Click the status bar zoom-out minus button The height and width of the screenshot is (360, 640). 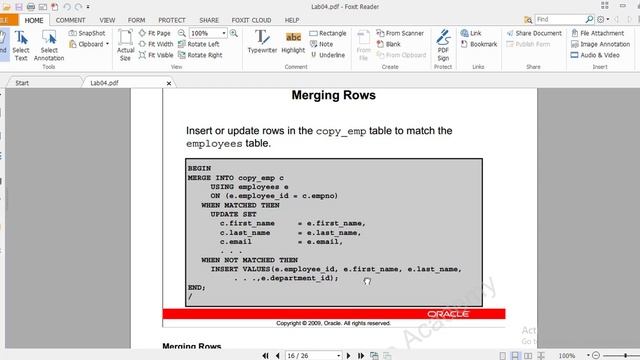pyautogui.click(x=596, y=356)
